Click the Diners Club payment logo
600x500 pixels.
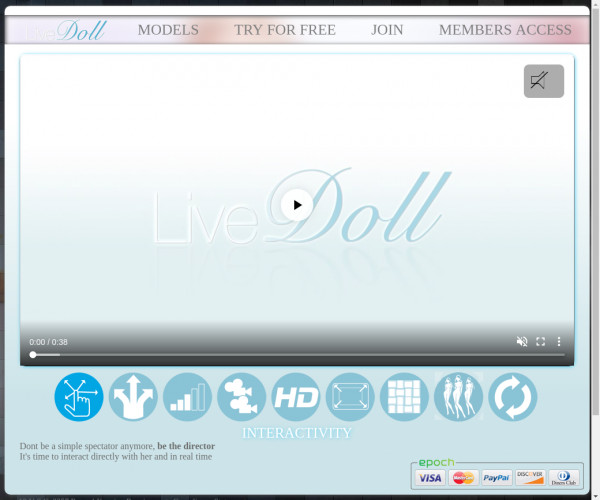point(564,478)
